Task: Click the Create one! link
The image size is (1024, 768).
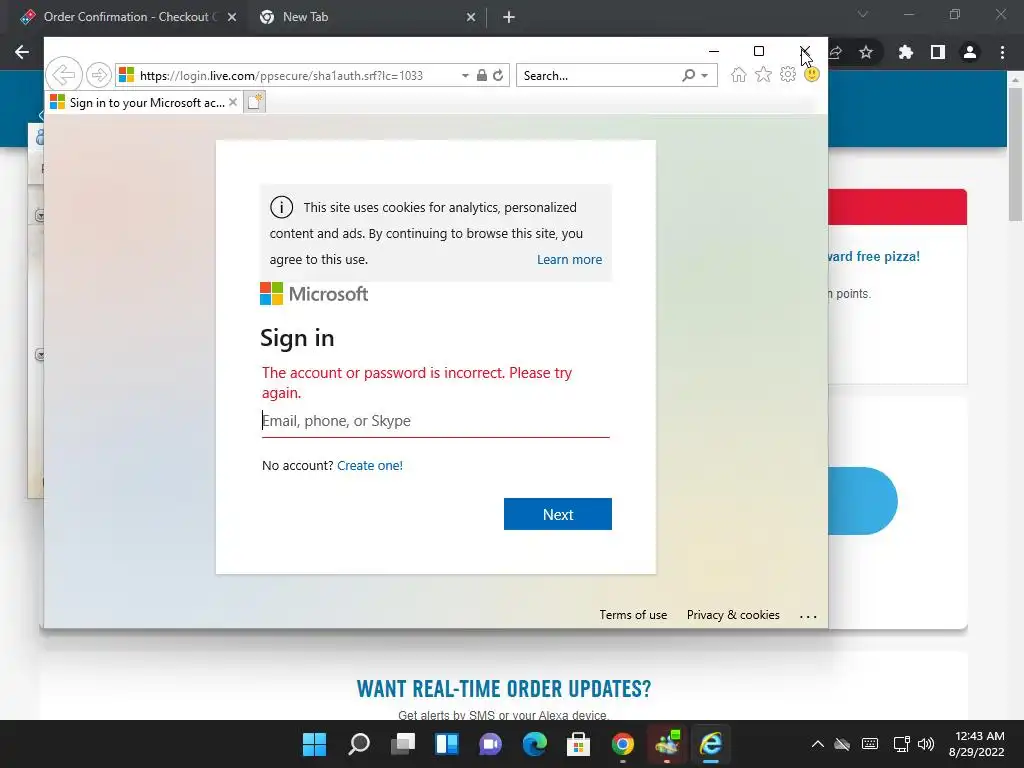Action: pyautogui.click(x=370, y=466)
